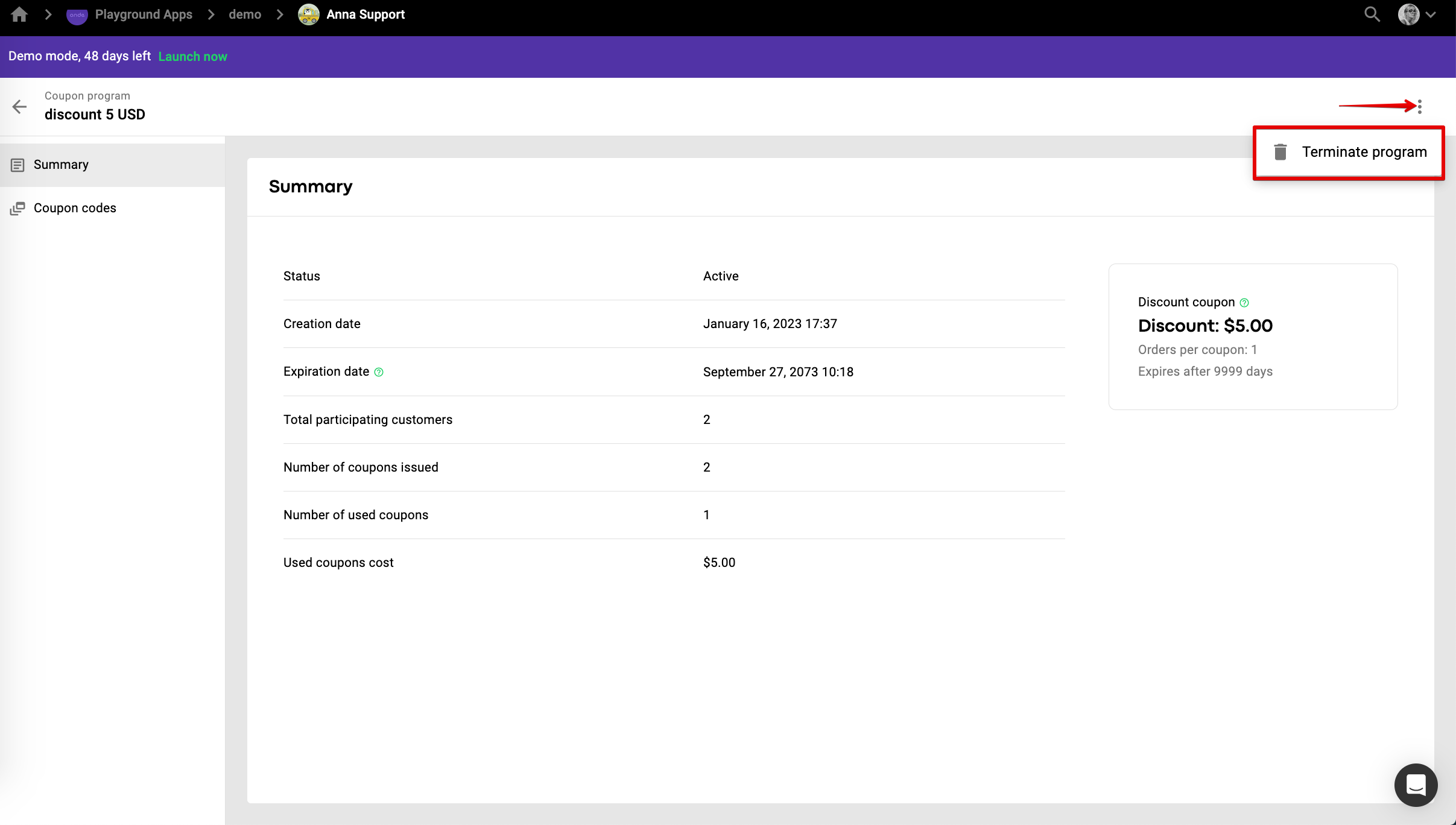Click the Expiration date help icon

[x=379, y=372]
